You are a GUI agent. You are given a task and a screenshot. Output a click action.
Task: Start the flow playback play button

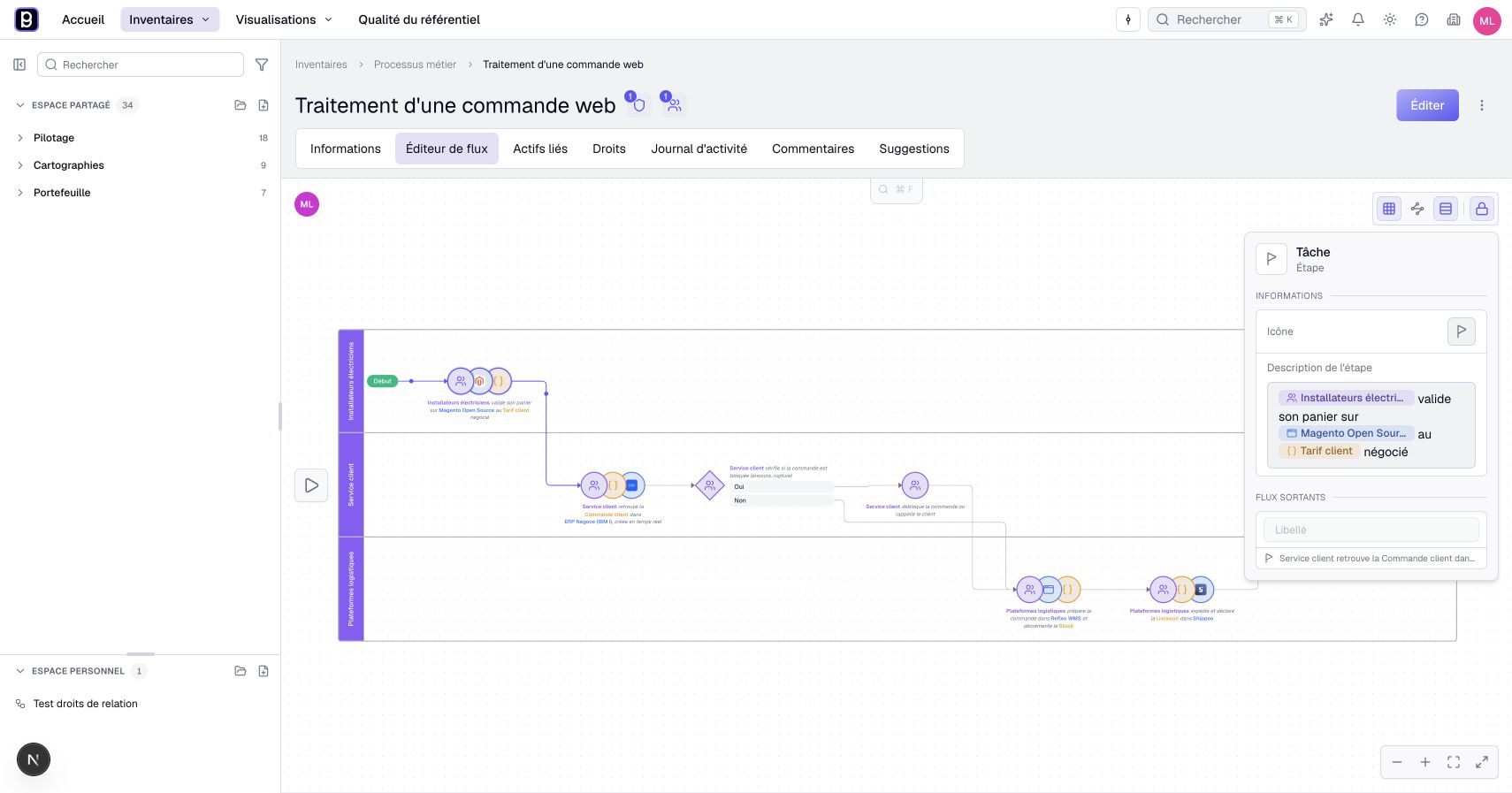click(311, 485)
